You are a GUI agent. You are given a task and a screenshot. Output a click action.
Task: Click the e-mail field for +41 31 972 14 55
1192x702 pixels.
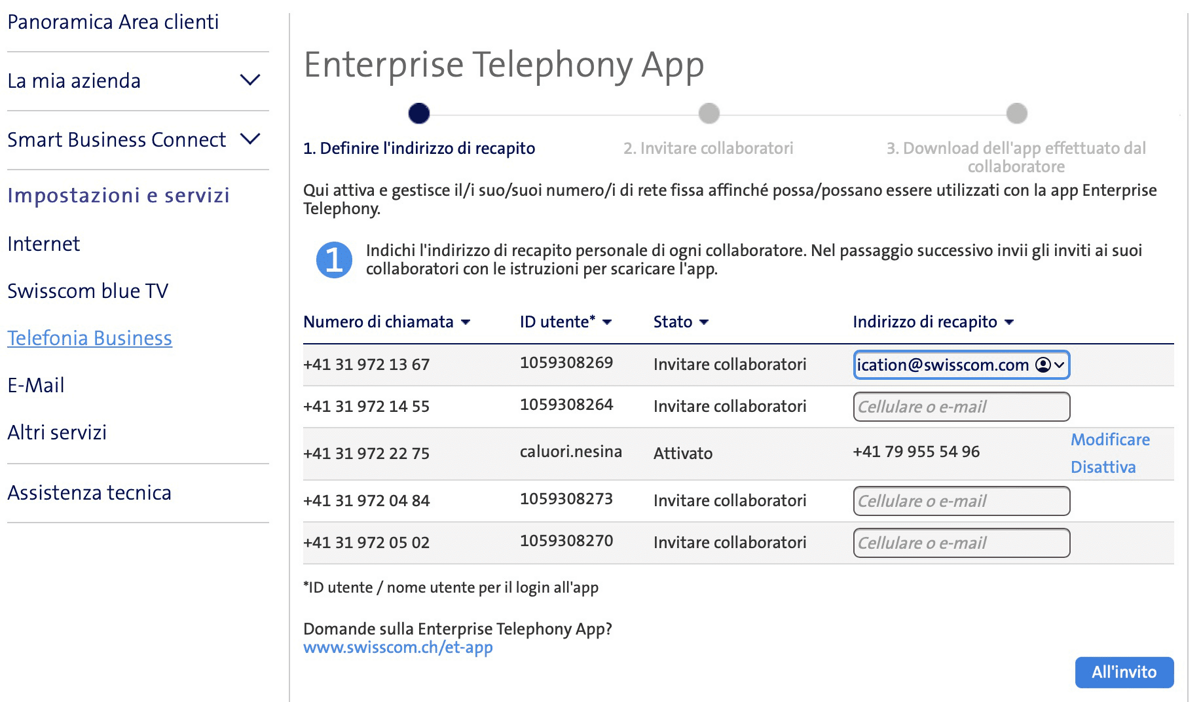coord(961,406)
